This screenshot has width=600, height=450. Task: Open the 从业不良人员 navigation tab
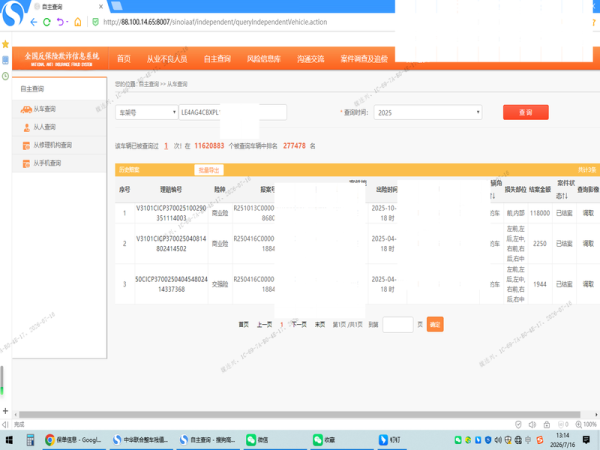[167, 59]
